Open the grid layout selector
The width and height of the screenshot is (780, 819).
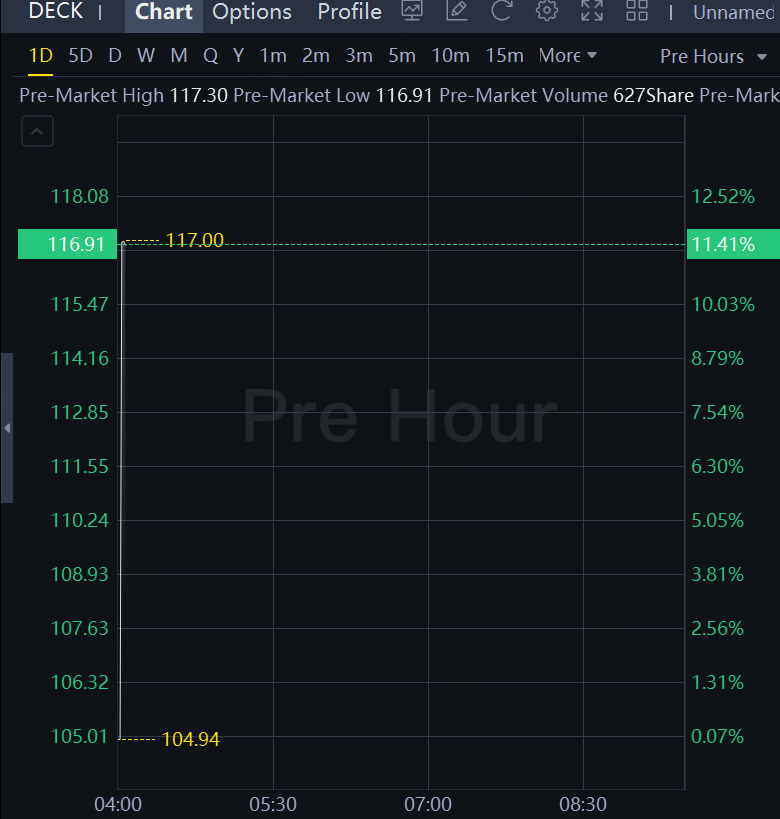coord(637,12)
